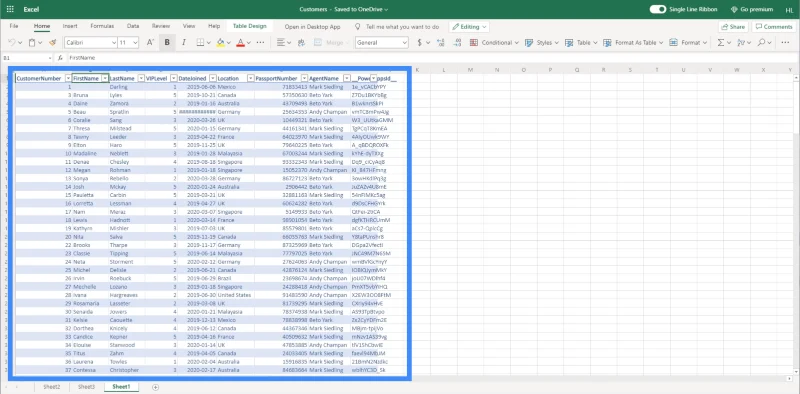The width and height of the screenshot is (800, 394).
Task: Toggle Italic formatting
Action: [x=184, y=43]
